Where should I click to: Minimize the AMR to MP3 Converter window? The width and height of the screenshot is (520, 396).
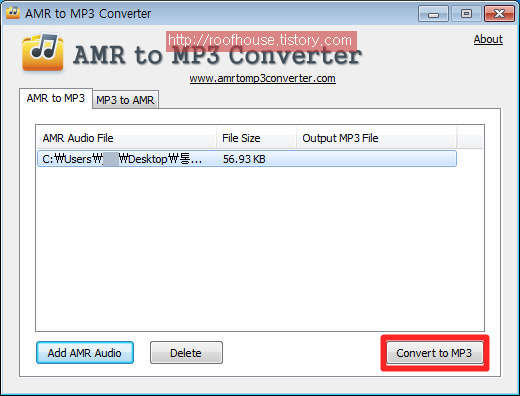pyautogui.click(x=433, y=14)
